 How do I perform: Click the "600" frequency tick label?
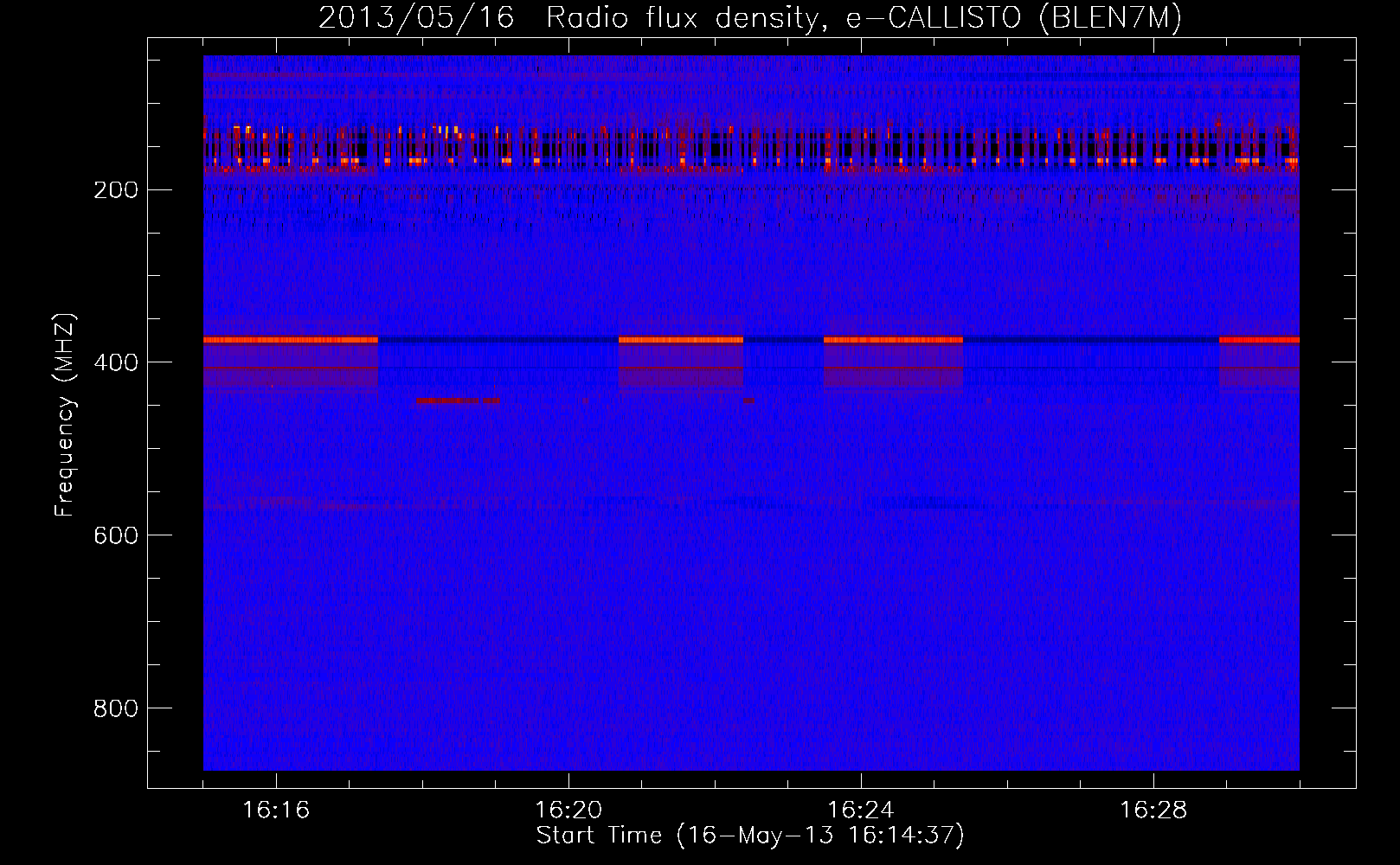pos(115,536)
